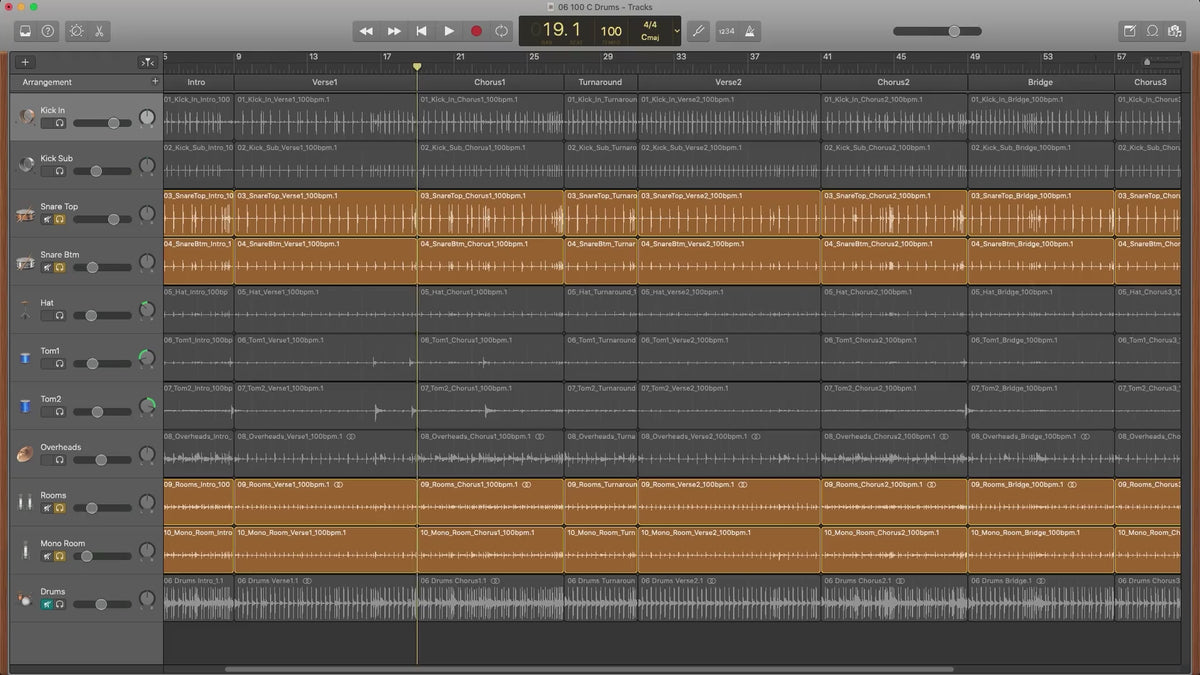This screenshot has width=1200, height=675.
Task: Enable the count-in button
Action: pyautogui.click(x=726, y=31)
